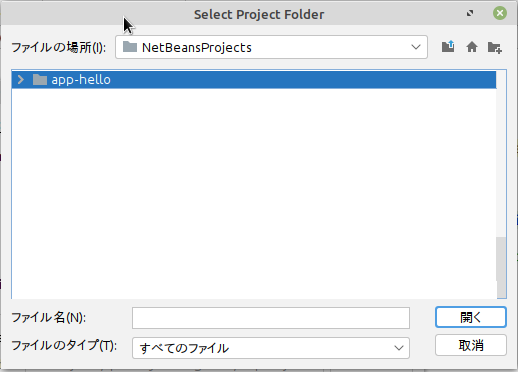Click the ファイルのタイプ(T) label
This screenshot has width=518, height=372.
64,345
